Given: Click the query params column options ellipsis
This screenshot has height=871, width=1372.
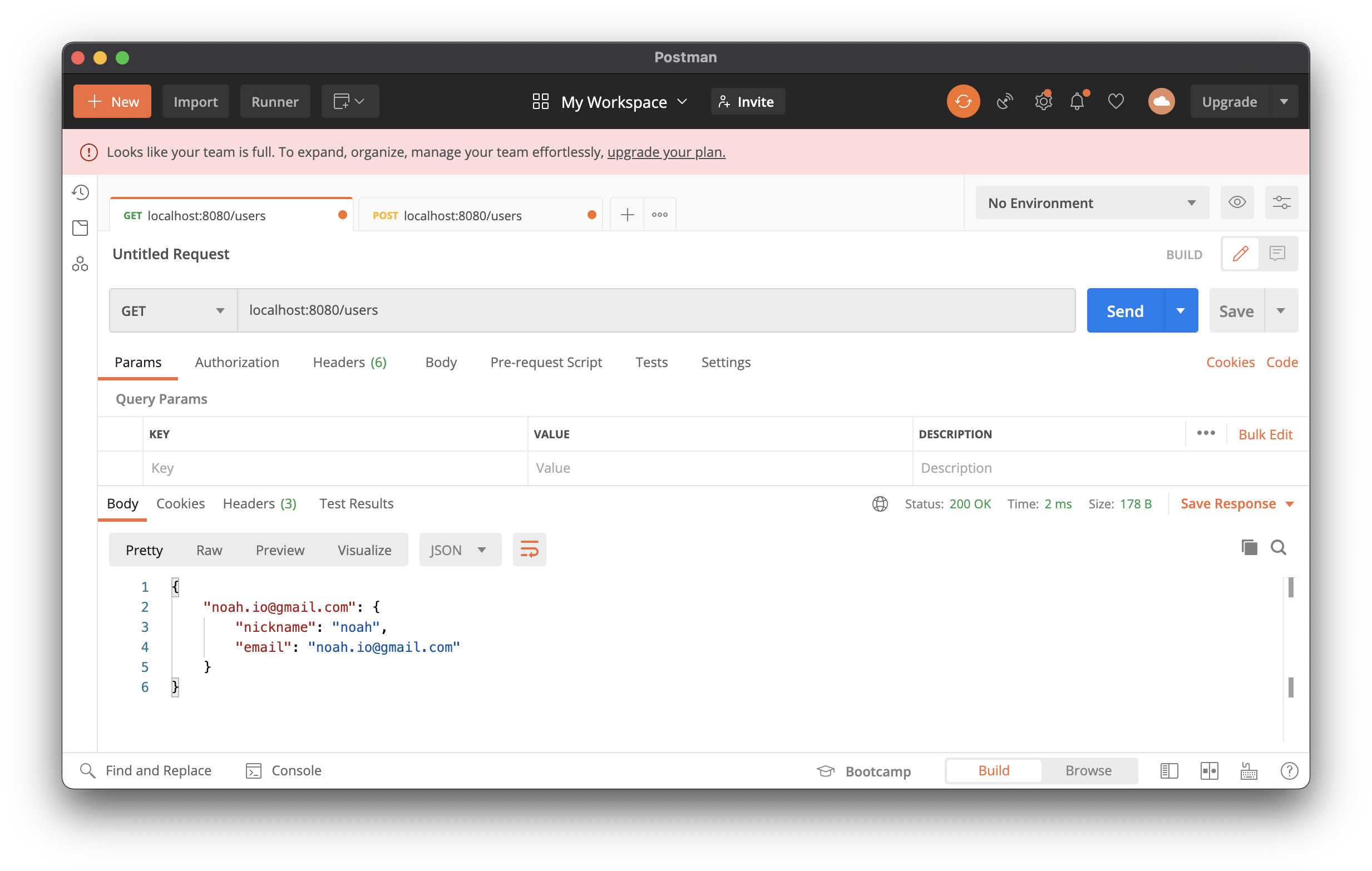Looking at the screenshot, I should click(1206, 433).
